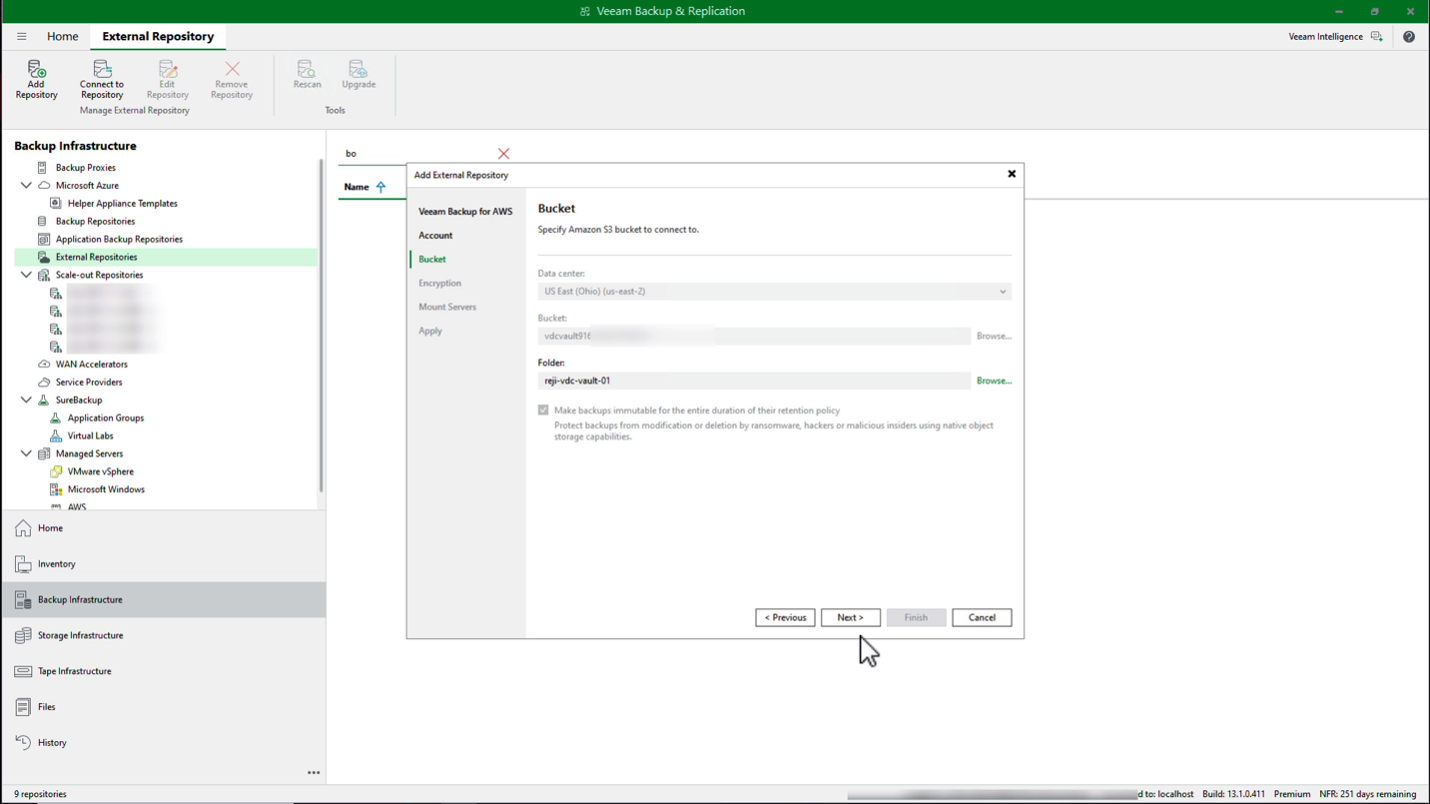This screenshot has height=804, width=1430.
Task: Click the Connect to Repository icon
Action: point(102,79)
